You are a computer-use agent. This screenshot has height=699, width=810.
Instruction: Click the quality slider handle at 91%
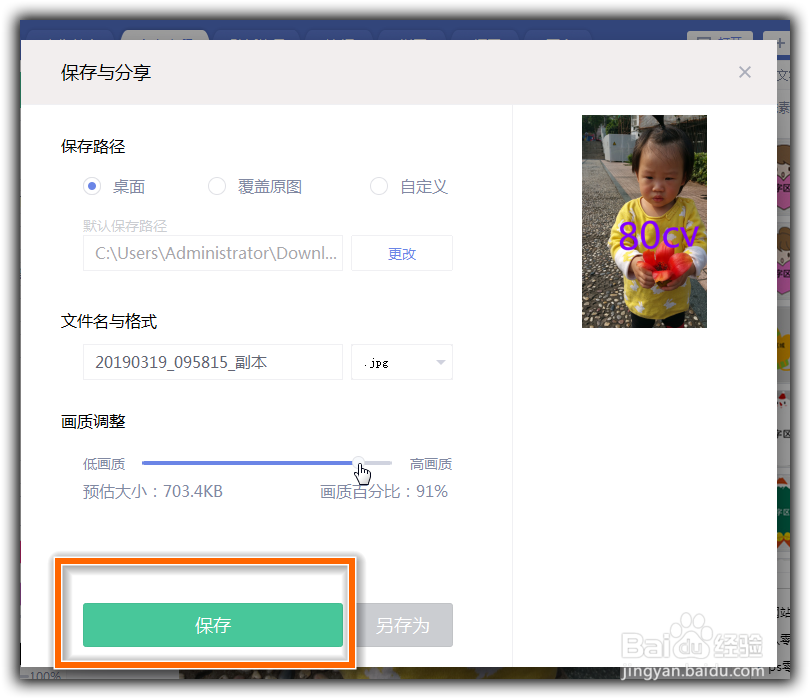(x=361, y=463)
